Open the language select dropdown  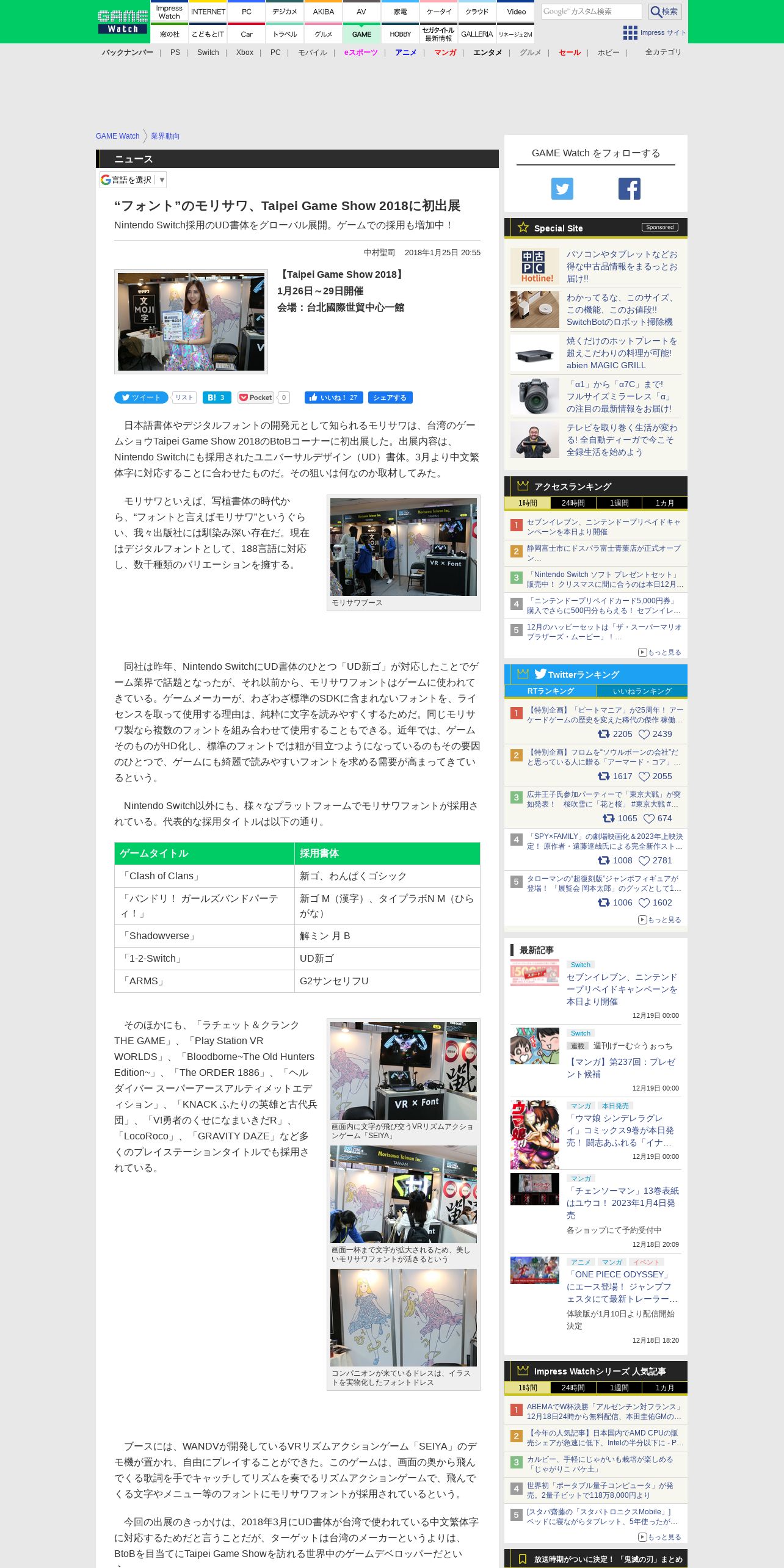[x=133, y=180]
